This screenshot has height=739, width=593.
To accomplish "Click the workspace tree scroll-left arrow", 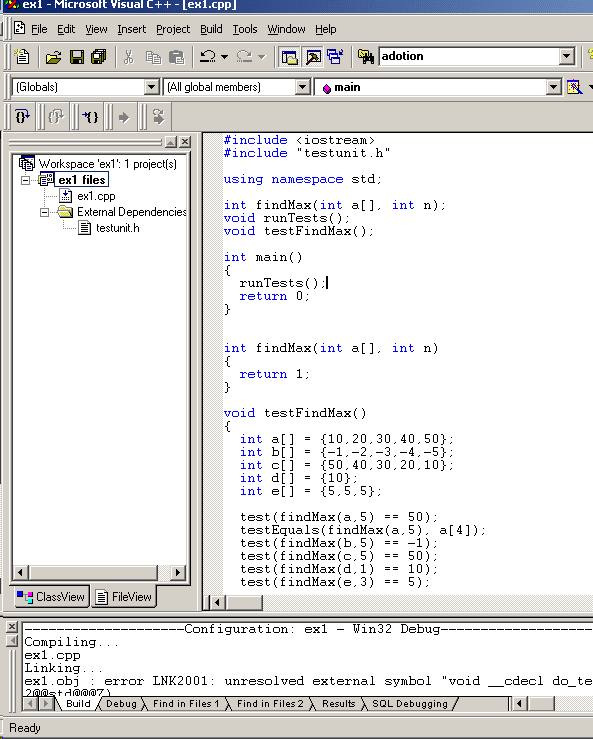I will pos(20,573).
